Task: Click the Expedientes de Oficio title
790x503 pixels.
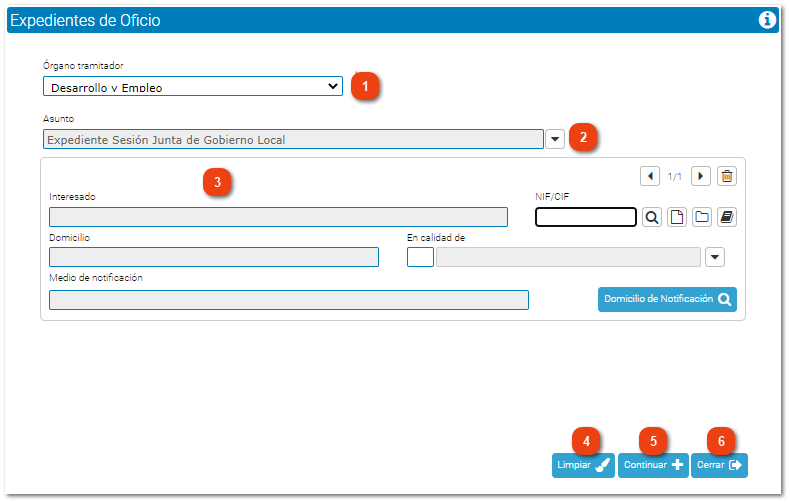Action: (x=85, y=20)
